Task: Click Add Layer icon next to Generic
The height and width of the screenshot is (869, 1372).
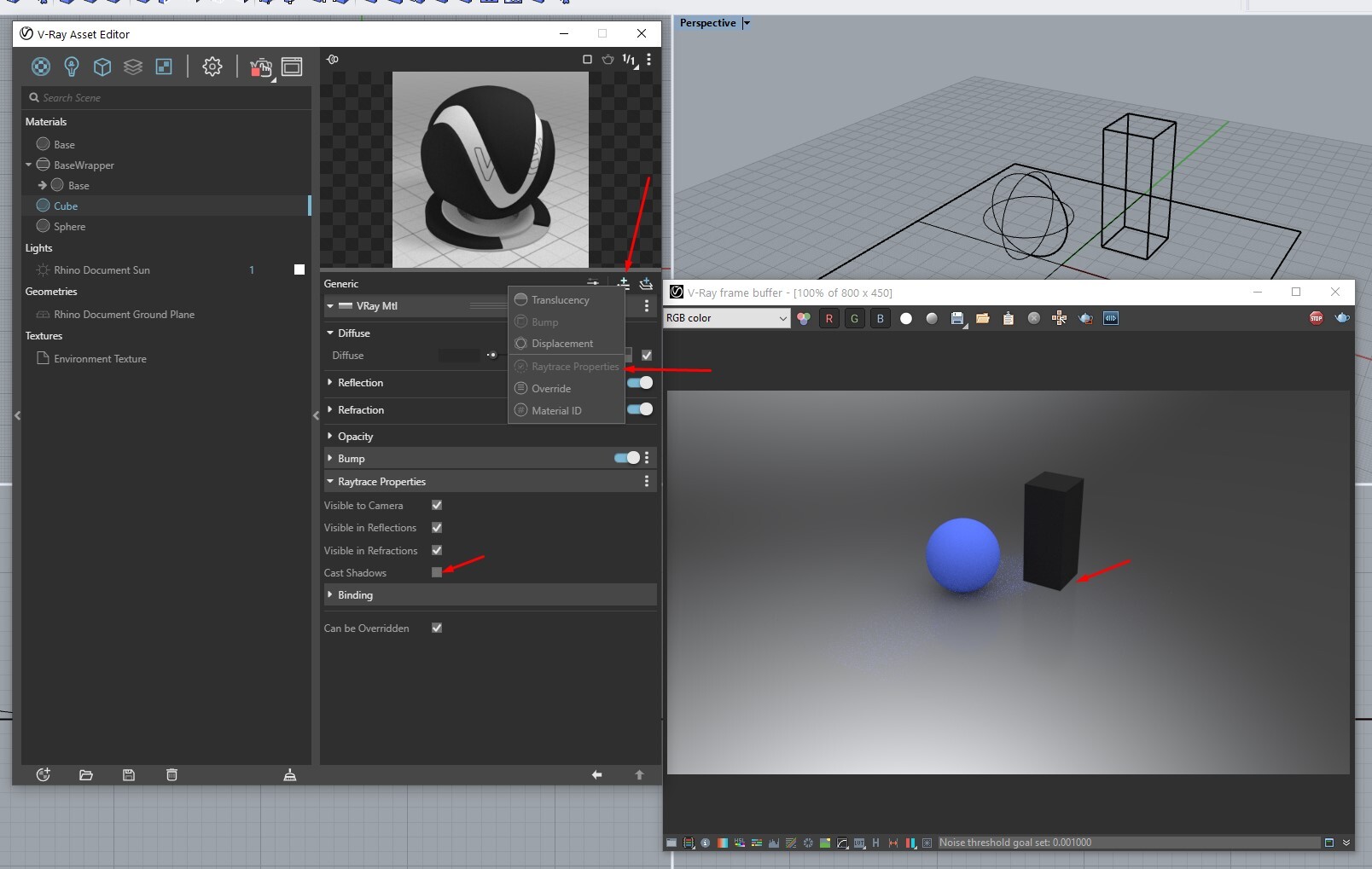Action: pyautogui.click(x=646, y=283)
